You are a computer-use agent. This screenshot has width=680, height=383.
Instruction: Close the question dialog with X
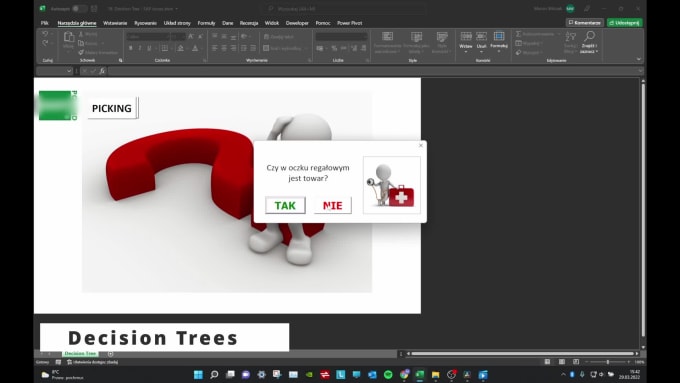(421, 145)
